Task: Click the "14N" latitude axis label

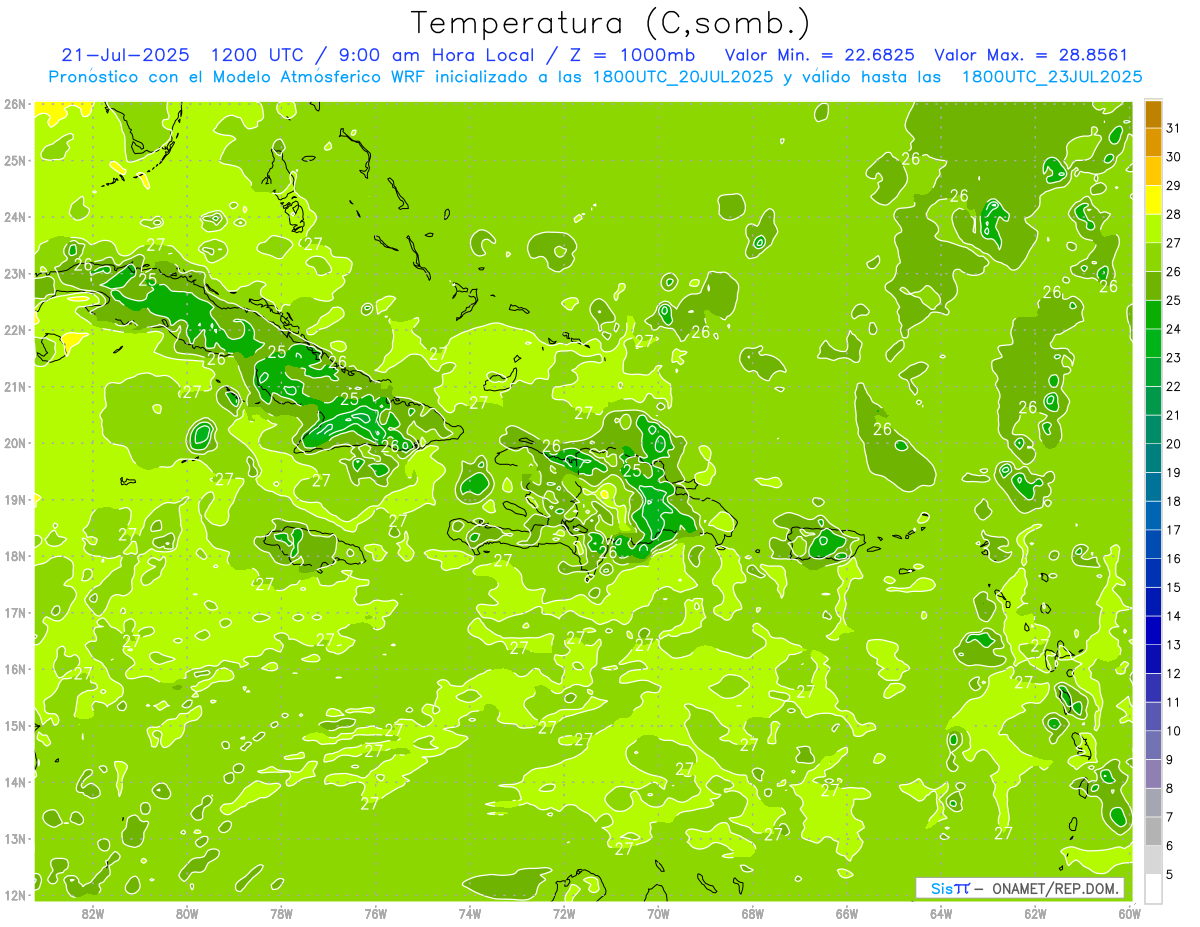Action: click(x=15, y=782)
